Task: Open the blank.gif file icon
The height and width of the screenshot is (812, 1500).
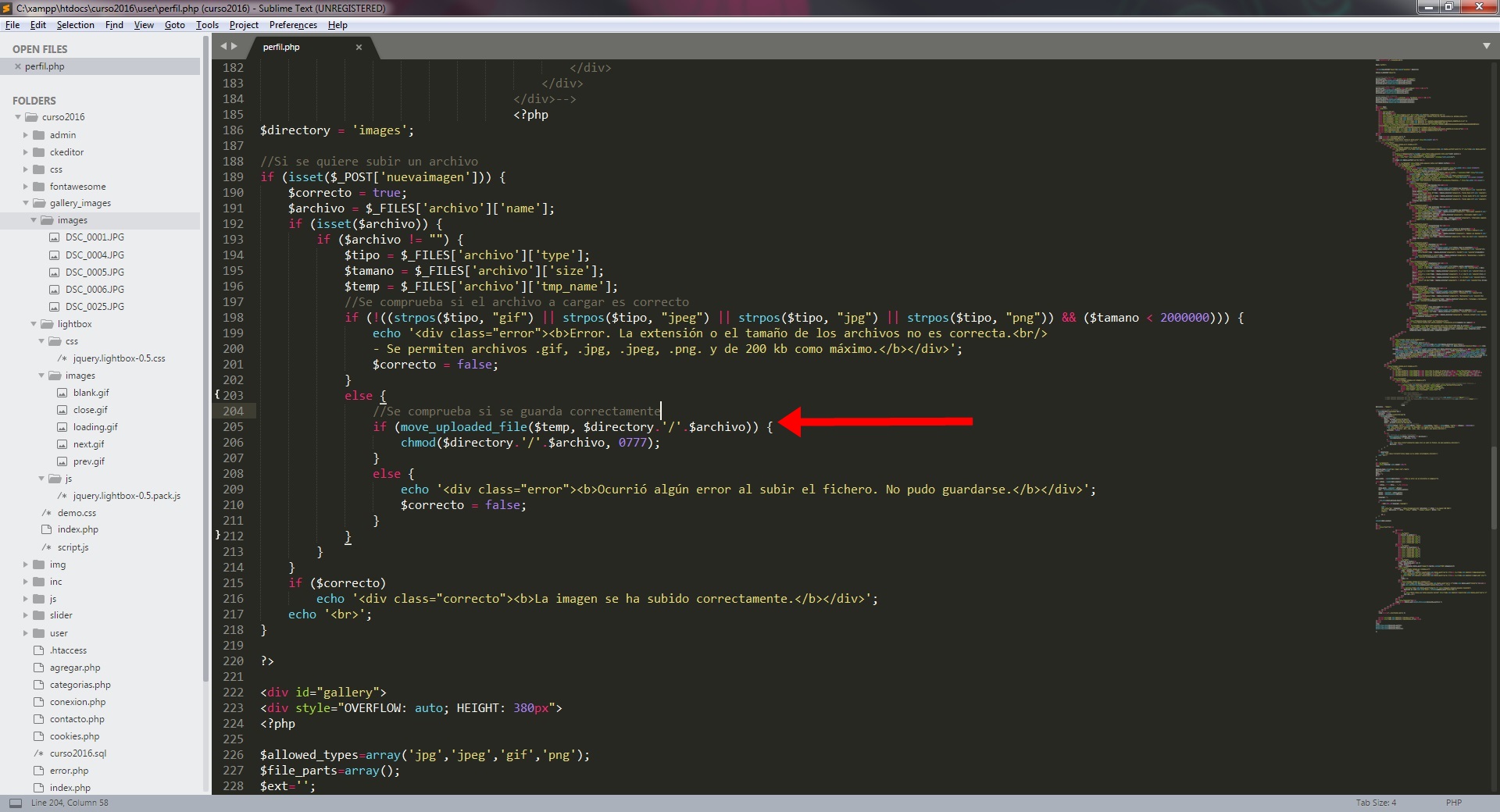Action: click(62, 393)
